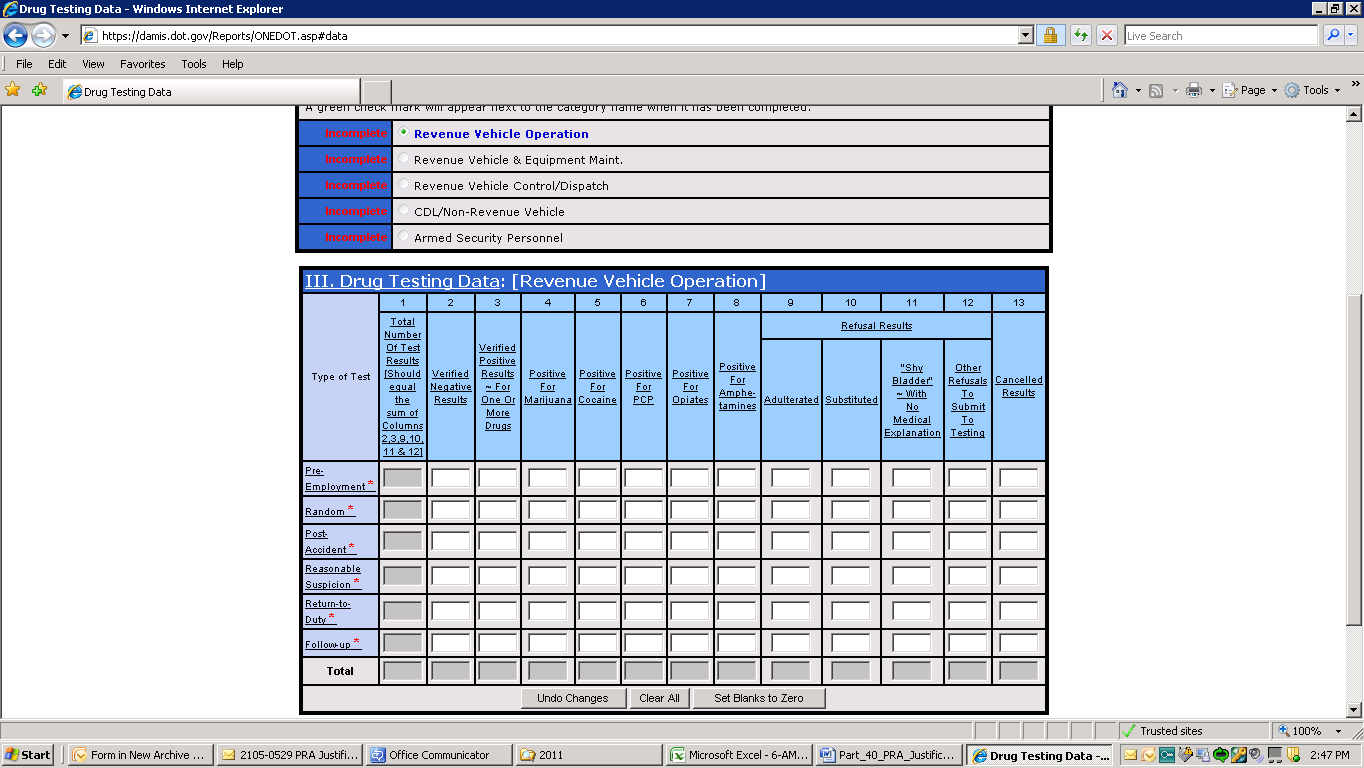The height and width of the screenshot is (768, 1364).
Task: Open the search options dropdown arrow
Action: click(1352, 36)
